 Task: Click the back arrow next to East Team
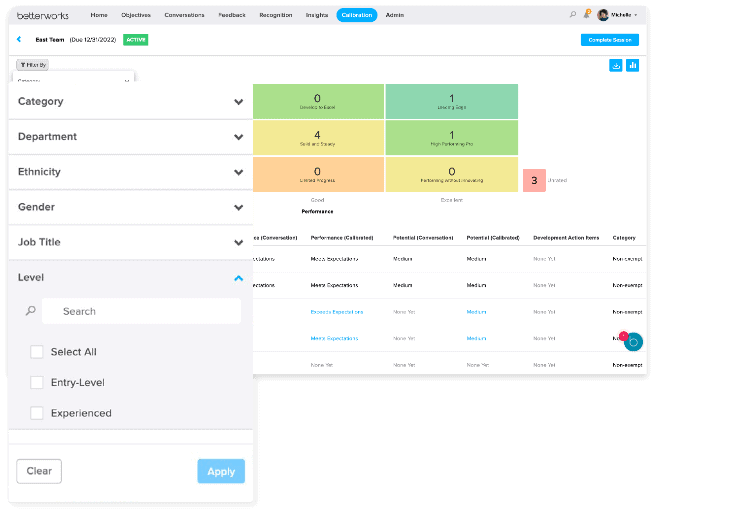pos(19,40)
